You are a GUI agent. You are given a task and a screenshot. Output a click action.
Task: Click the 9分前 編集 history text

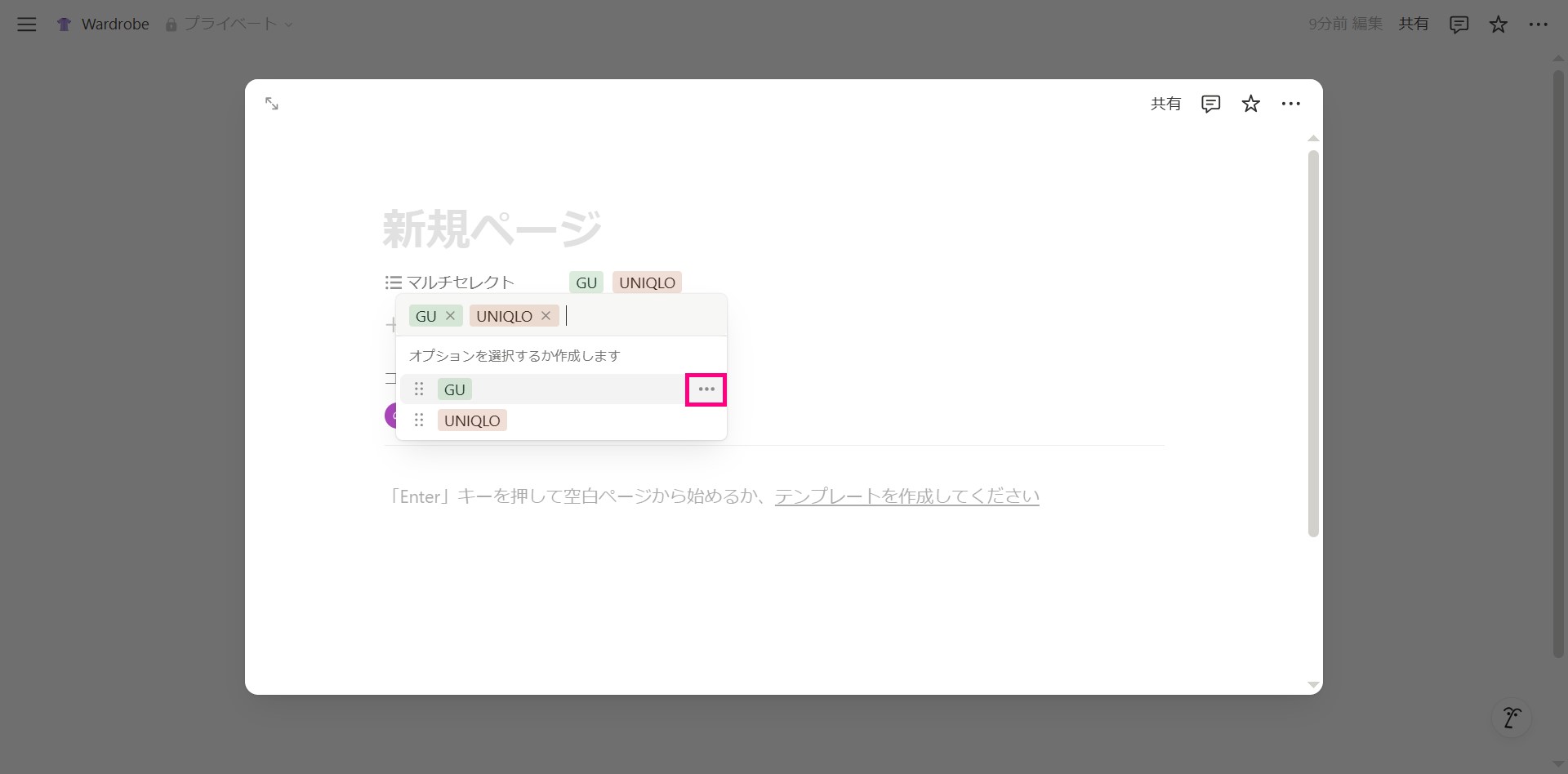click(1345, 24)
